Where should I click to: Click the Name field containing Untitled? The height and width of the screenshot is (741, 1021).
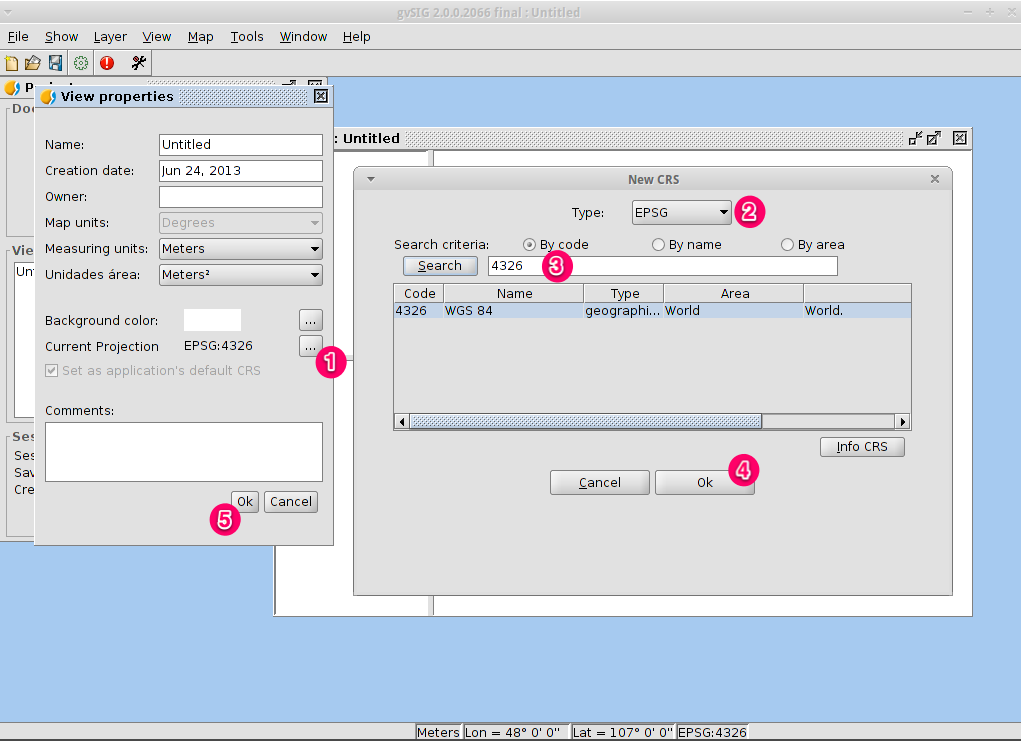pos(241,145)
